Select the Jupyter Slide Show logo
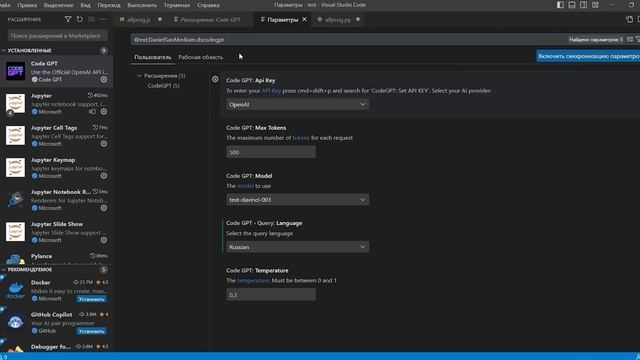This screenshot has height=360, width=640. pos(16,231)
